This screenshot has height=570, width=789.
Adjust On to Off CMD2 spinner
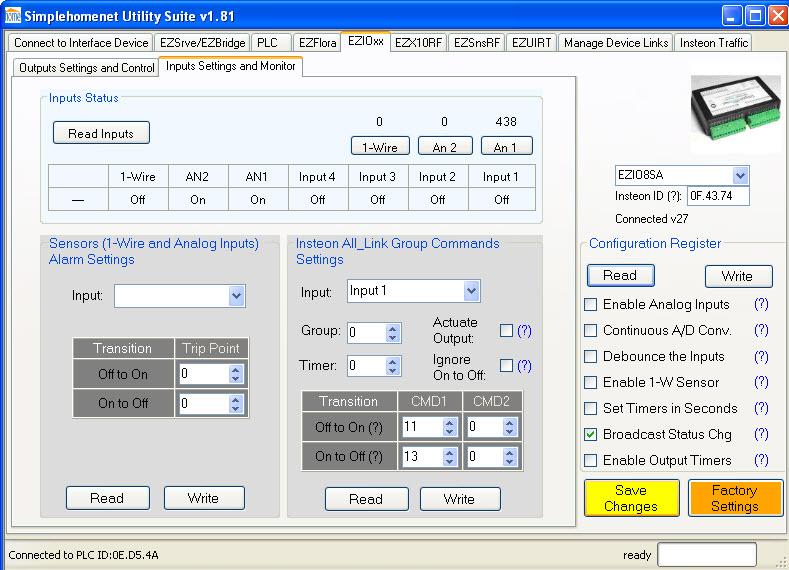click(509, 457)
